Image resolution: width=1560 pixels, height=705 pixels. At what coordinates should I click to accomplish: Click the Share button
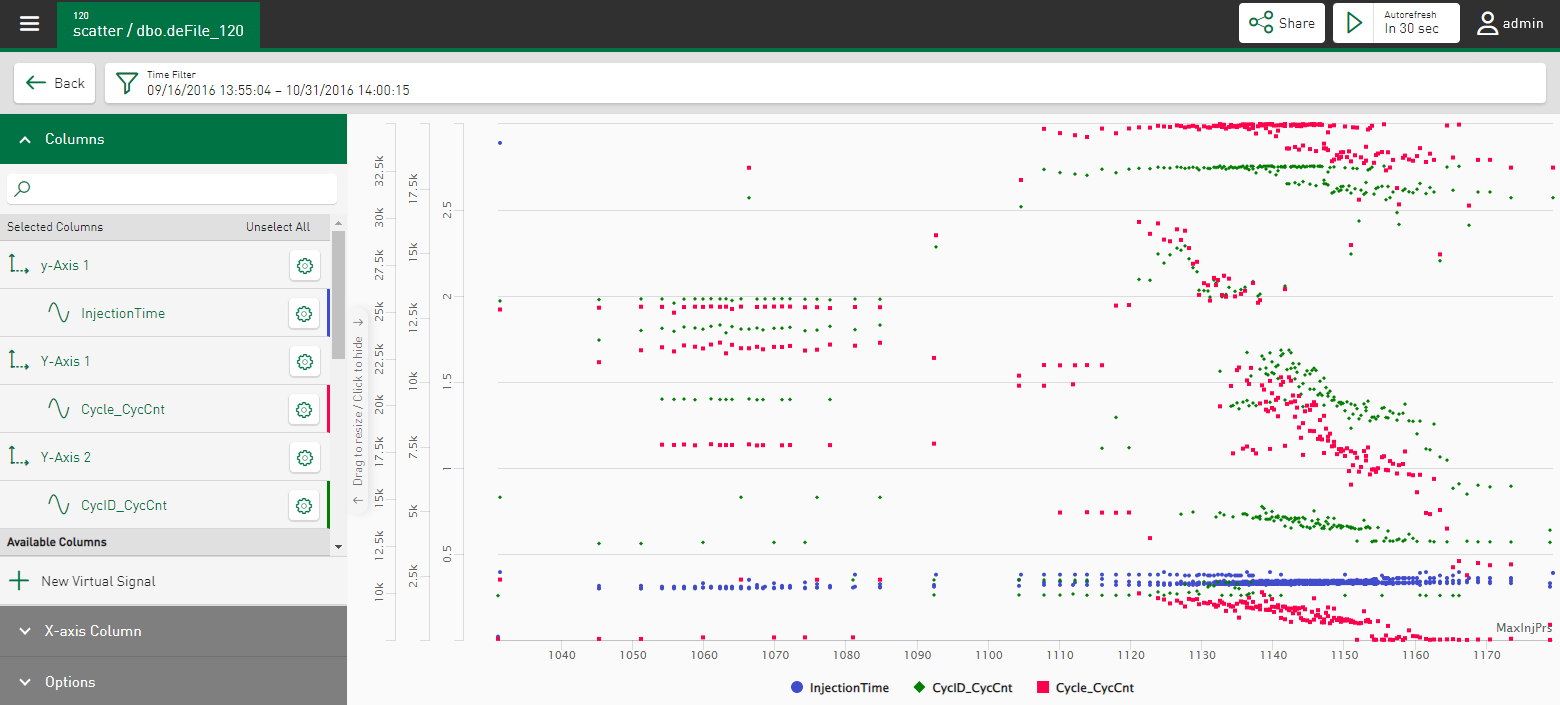1281,23
